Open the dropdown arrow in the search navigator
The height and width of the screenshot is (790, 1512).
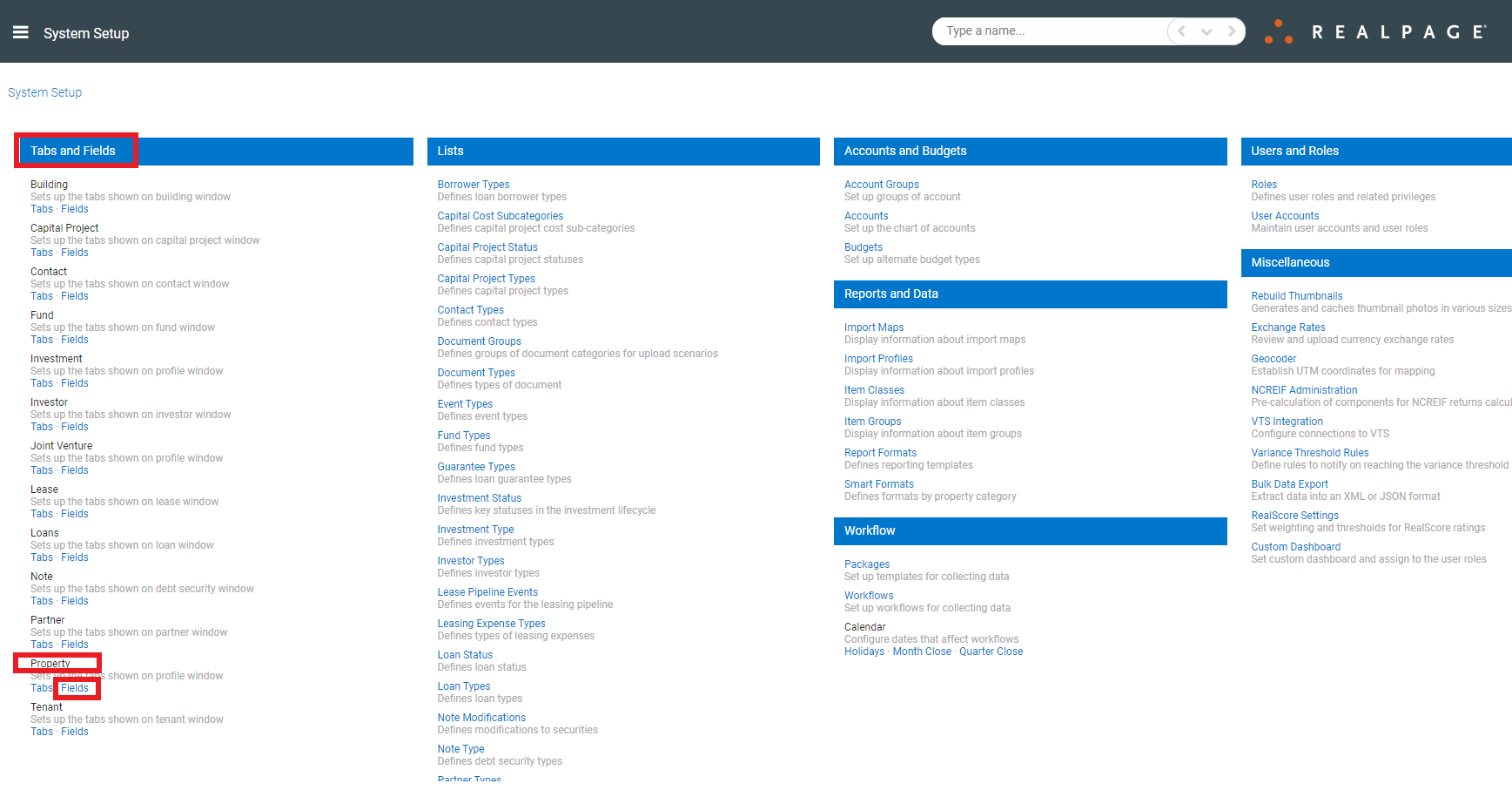(x=1206, y=30)
